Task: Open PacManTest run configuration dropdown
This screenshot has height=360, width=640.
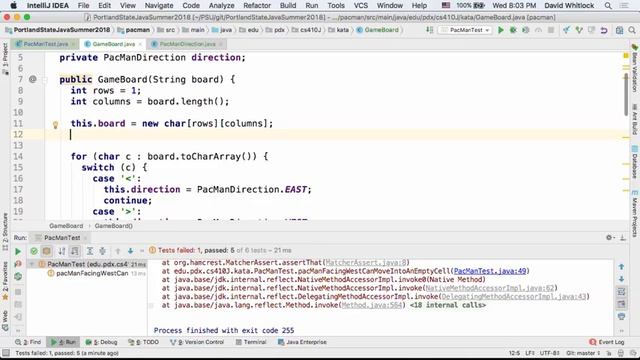Action: click(465, 30)
